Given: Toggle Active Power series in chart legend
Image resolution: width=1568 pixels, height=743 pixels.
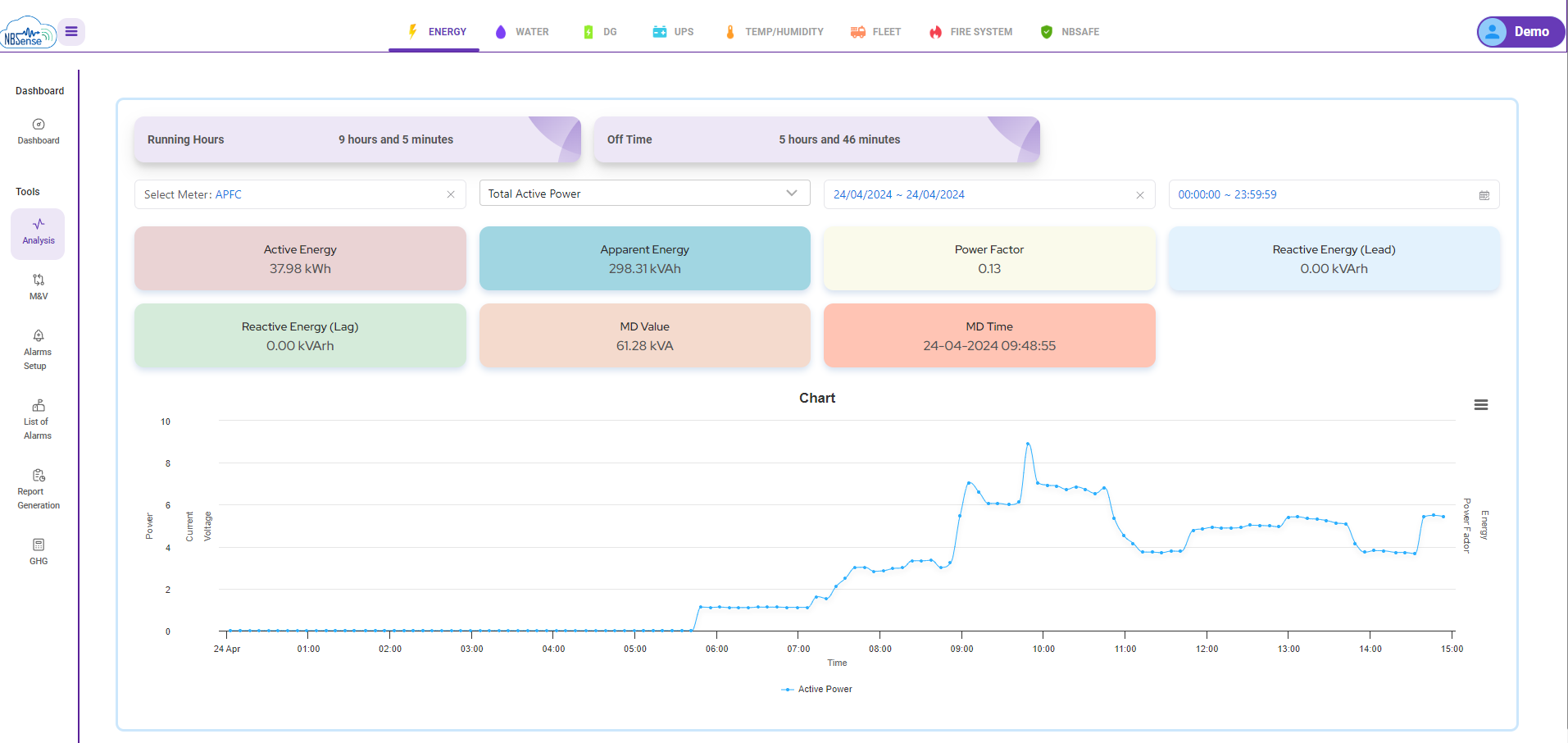Looking at the screenshot, I should tap(817, 689).
